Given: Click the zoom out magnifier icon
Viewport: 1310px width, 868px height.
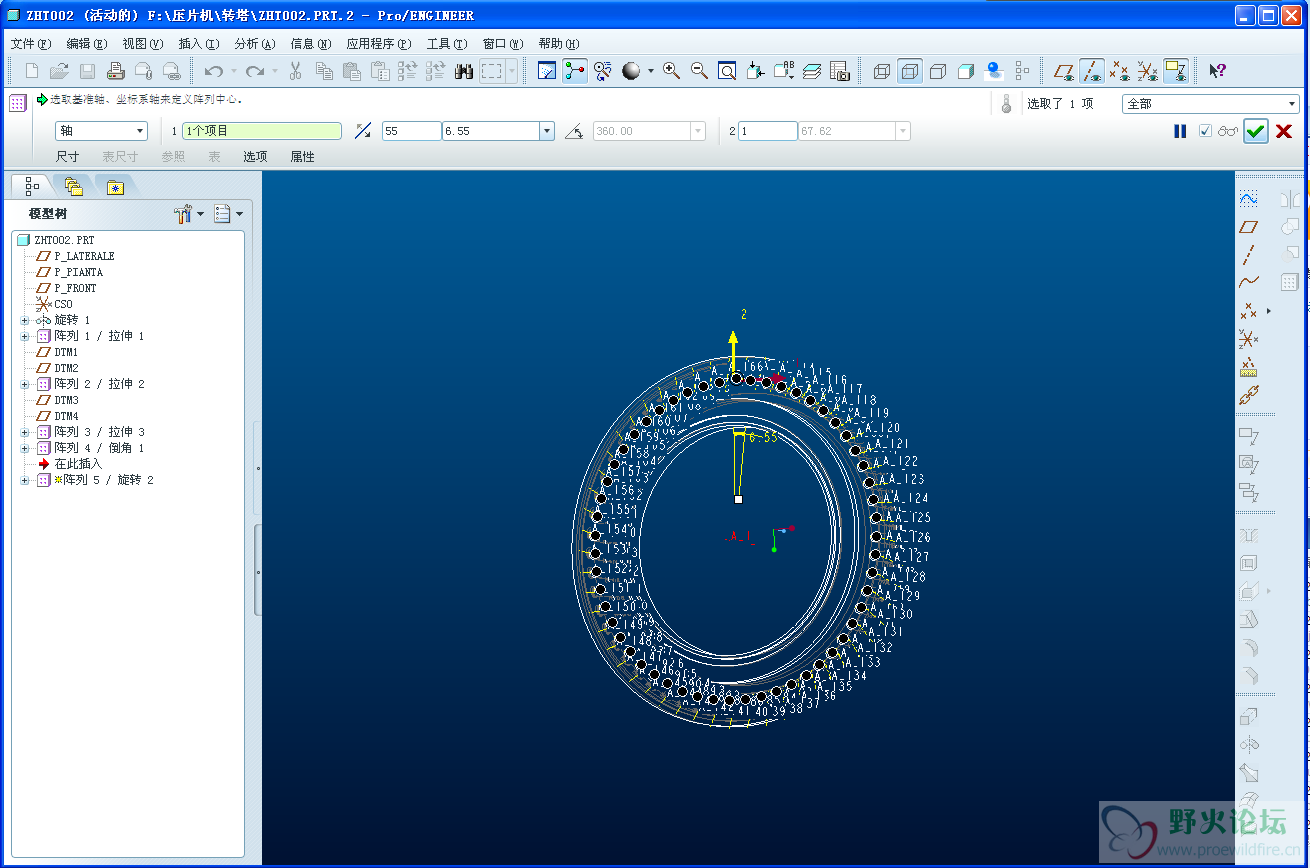Looking at the screenshot, I should tap(699, 71).
